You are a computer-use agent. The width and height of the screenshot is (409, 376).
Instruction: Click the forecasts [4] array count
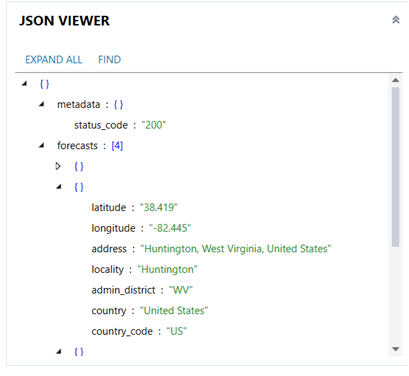click(117, 146)
